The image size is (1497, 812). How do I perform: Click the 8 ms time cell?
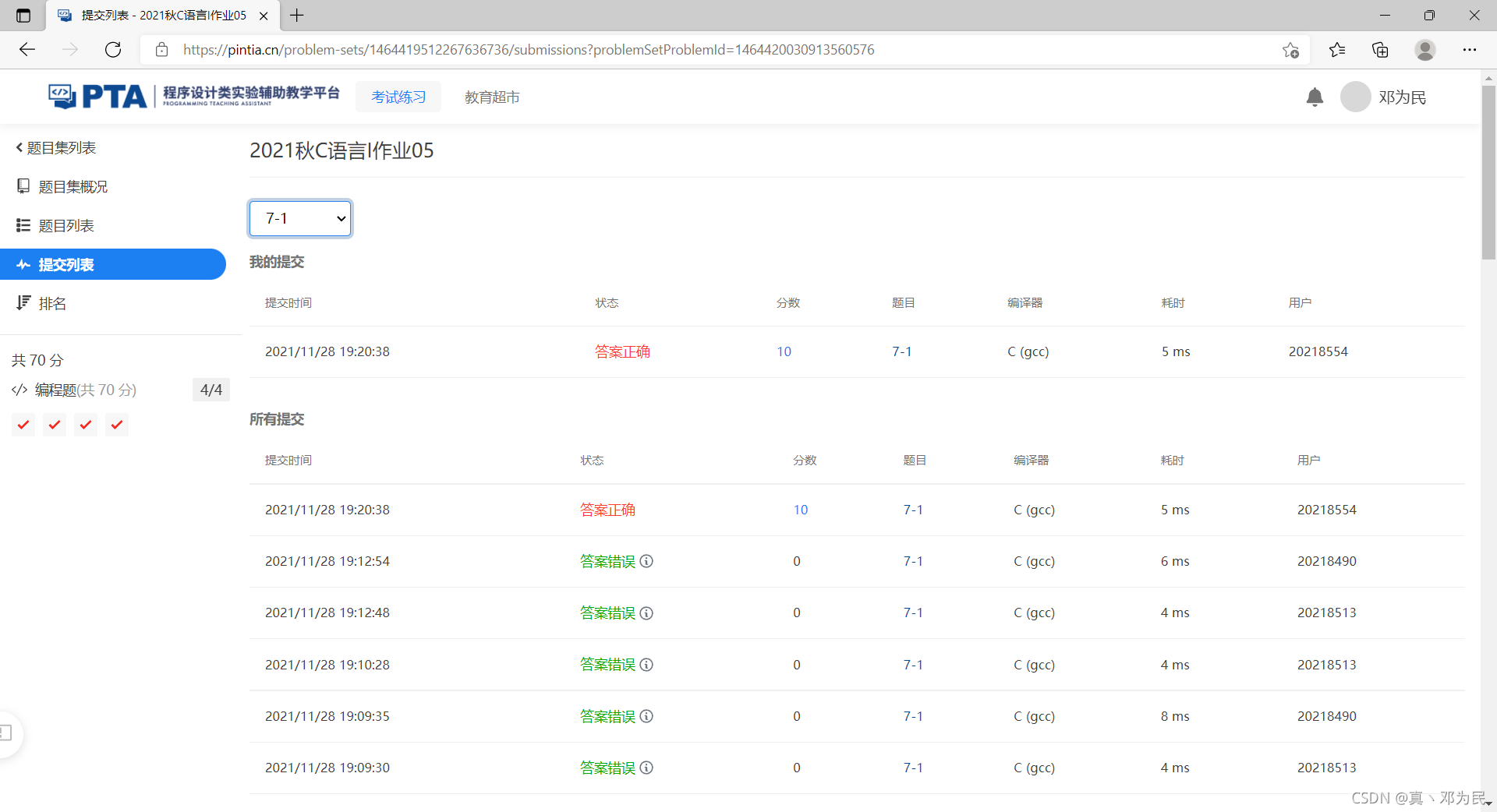[1175, 716]
